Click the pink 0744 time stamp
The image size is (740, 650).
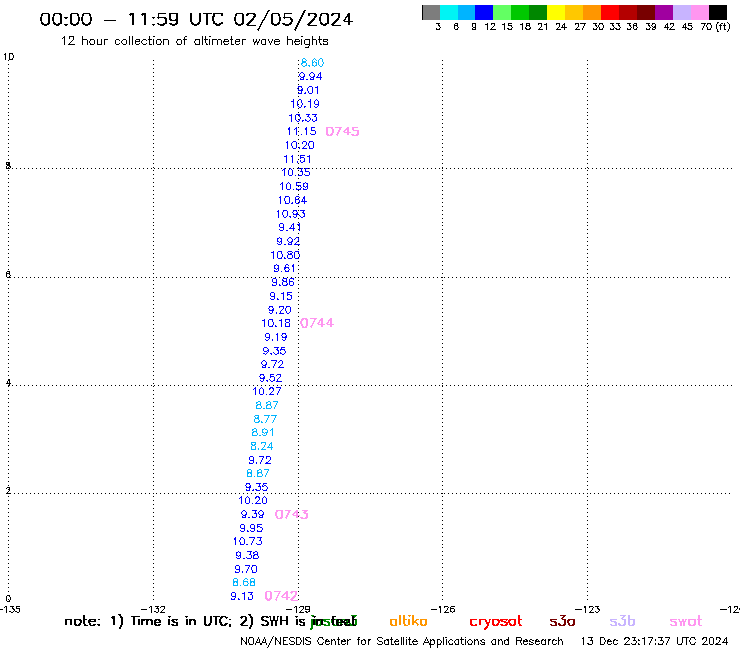317,323
